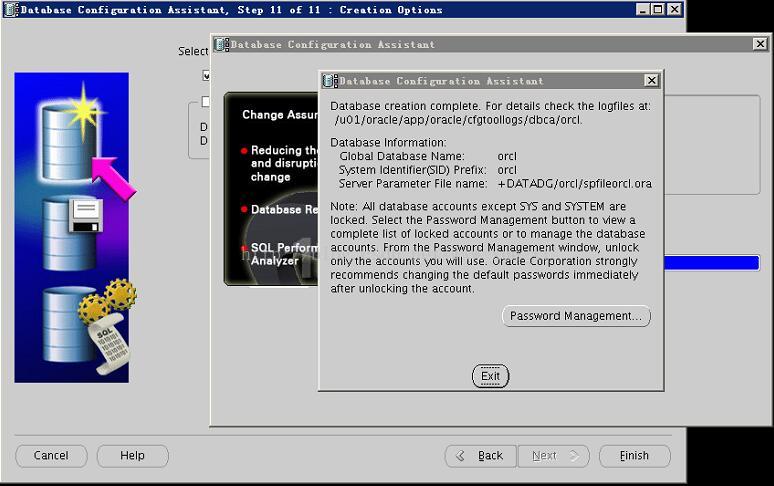Click the blue progress bar in middle window
The image size is (774, 486).
pyautogui.click(x=711, y=263)
